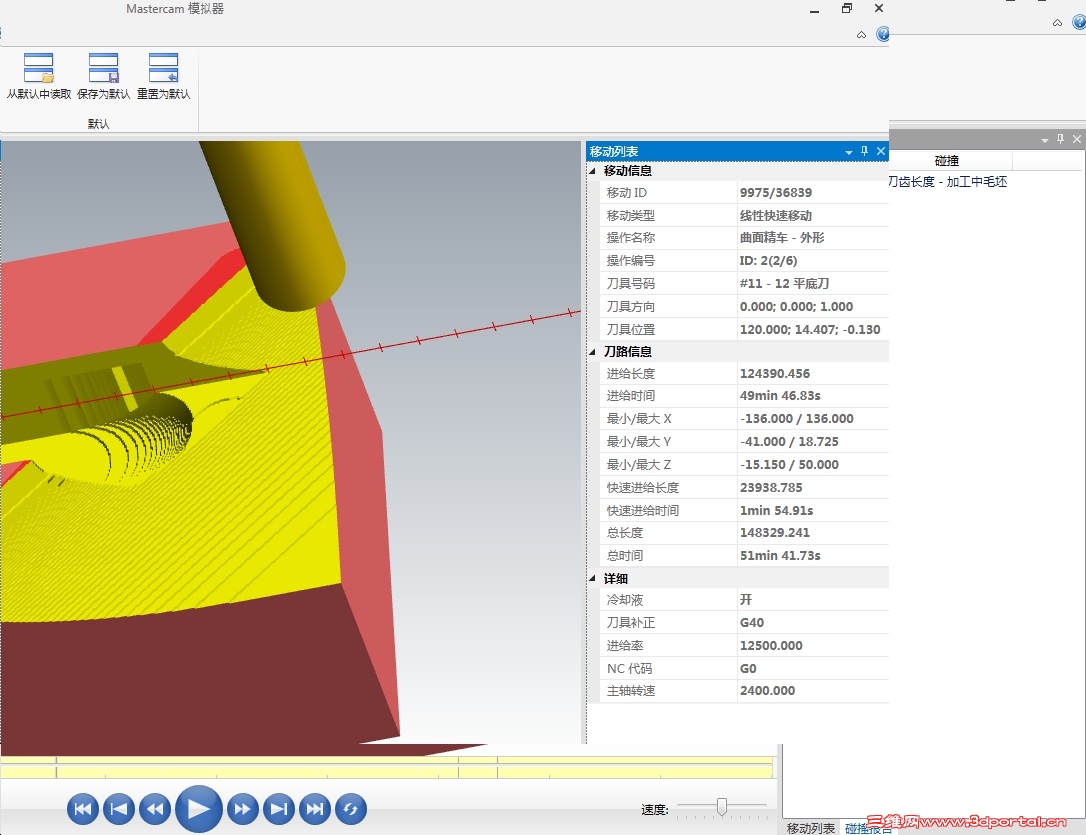Screen dimensions: 1086x835
Task: Collapse ribbon with the up chevron
Action: point(861,35)
